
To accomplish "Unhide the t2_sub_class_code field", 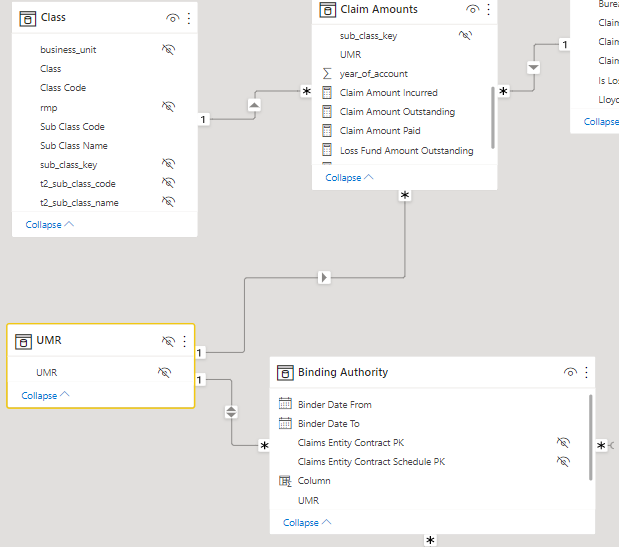I will [x=169, y=182].
